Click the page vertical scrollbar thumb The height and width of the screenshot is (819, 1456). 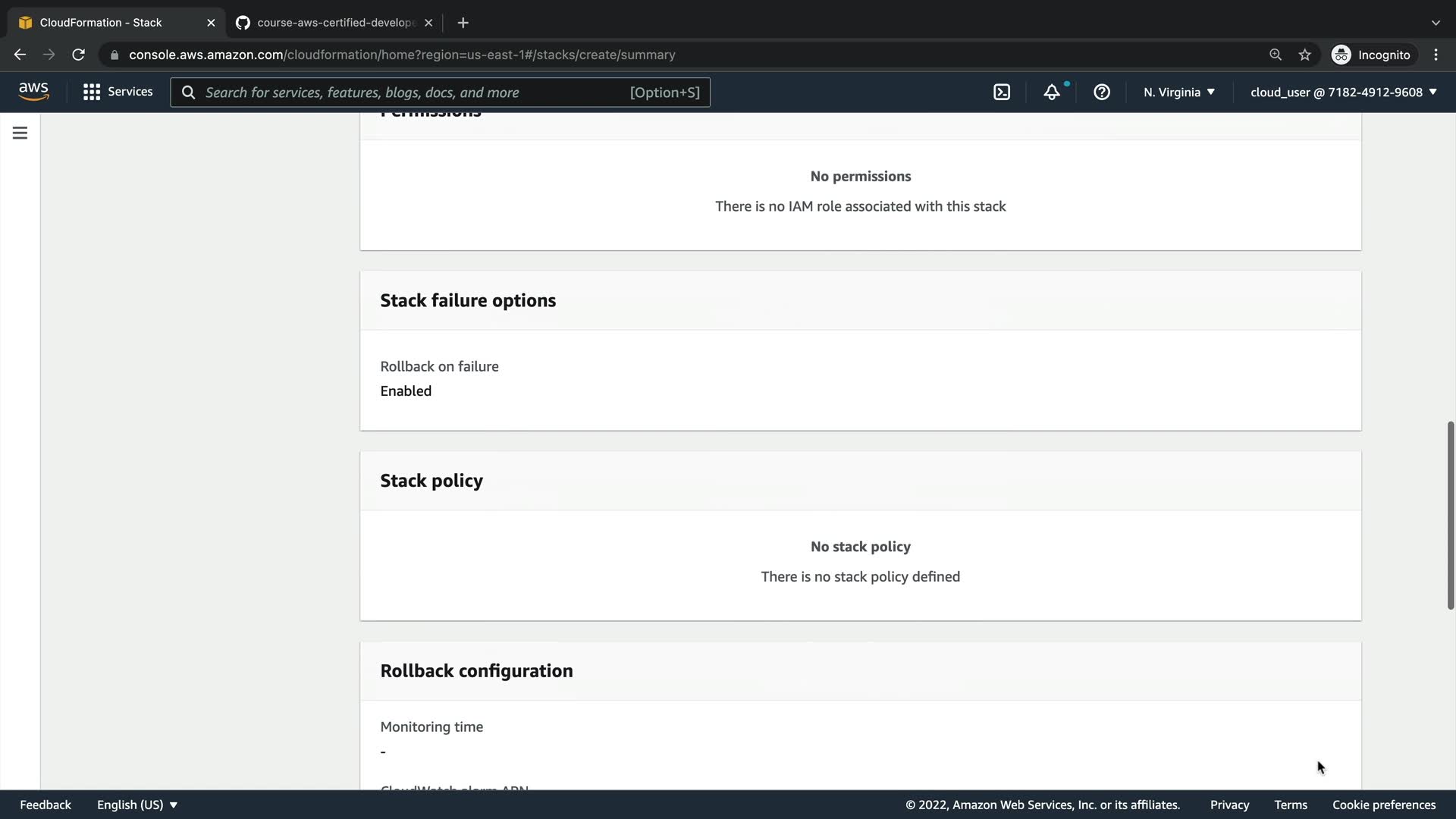click(x=1450, y=516)
